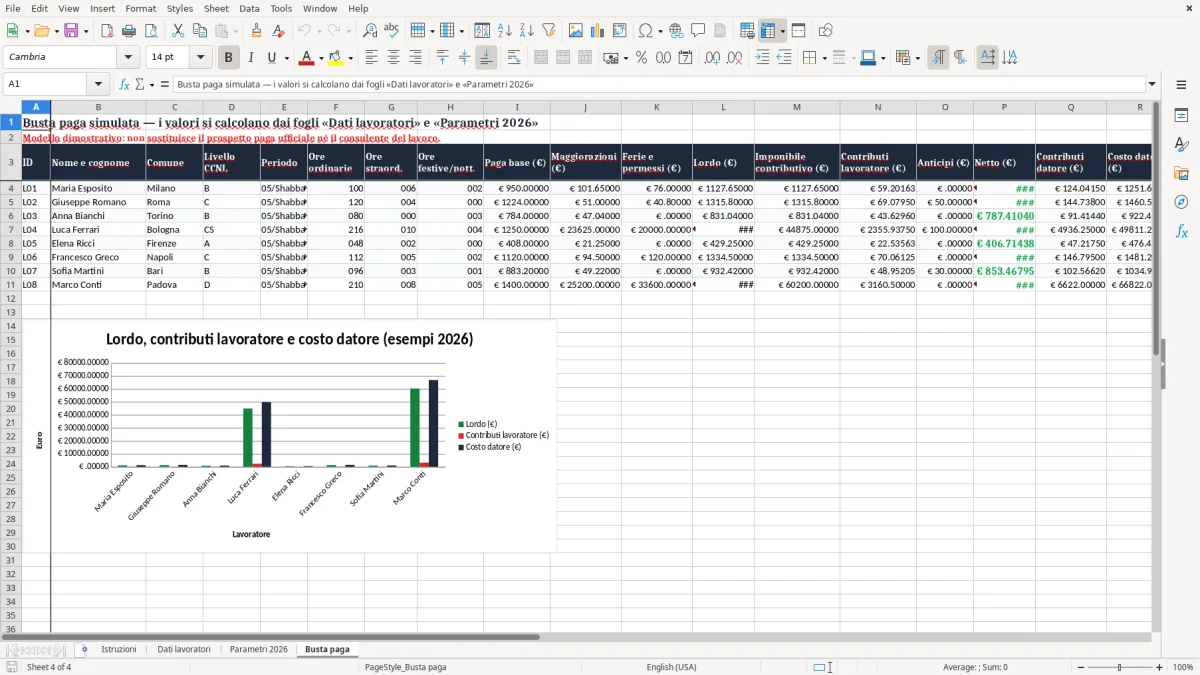Image resolution: width=1200 pixels, height=675 pixels.
Task: Toggle Center Horizontally alignment
Action: click(x=393, y=58)
